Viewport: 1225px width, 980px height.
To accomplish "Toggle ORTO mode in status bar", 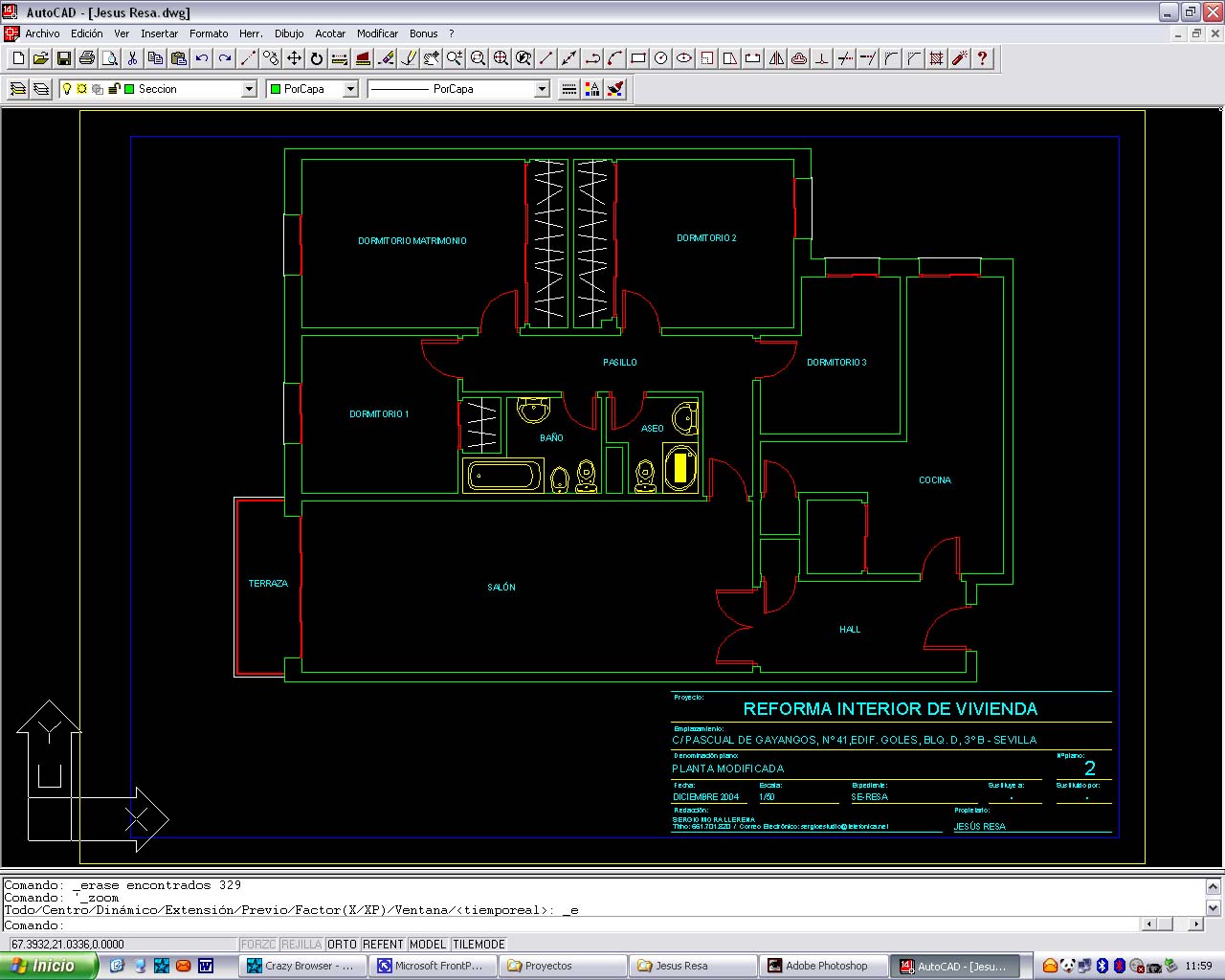I will pyautogui.click(x=342, y=945).
